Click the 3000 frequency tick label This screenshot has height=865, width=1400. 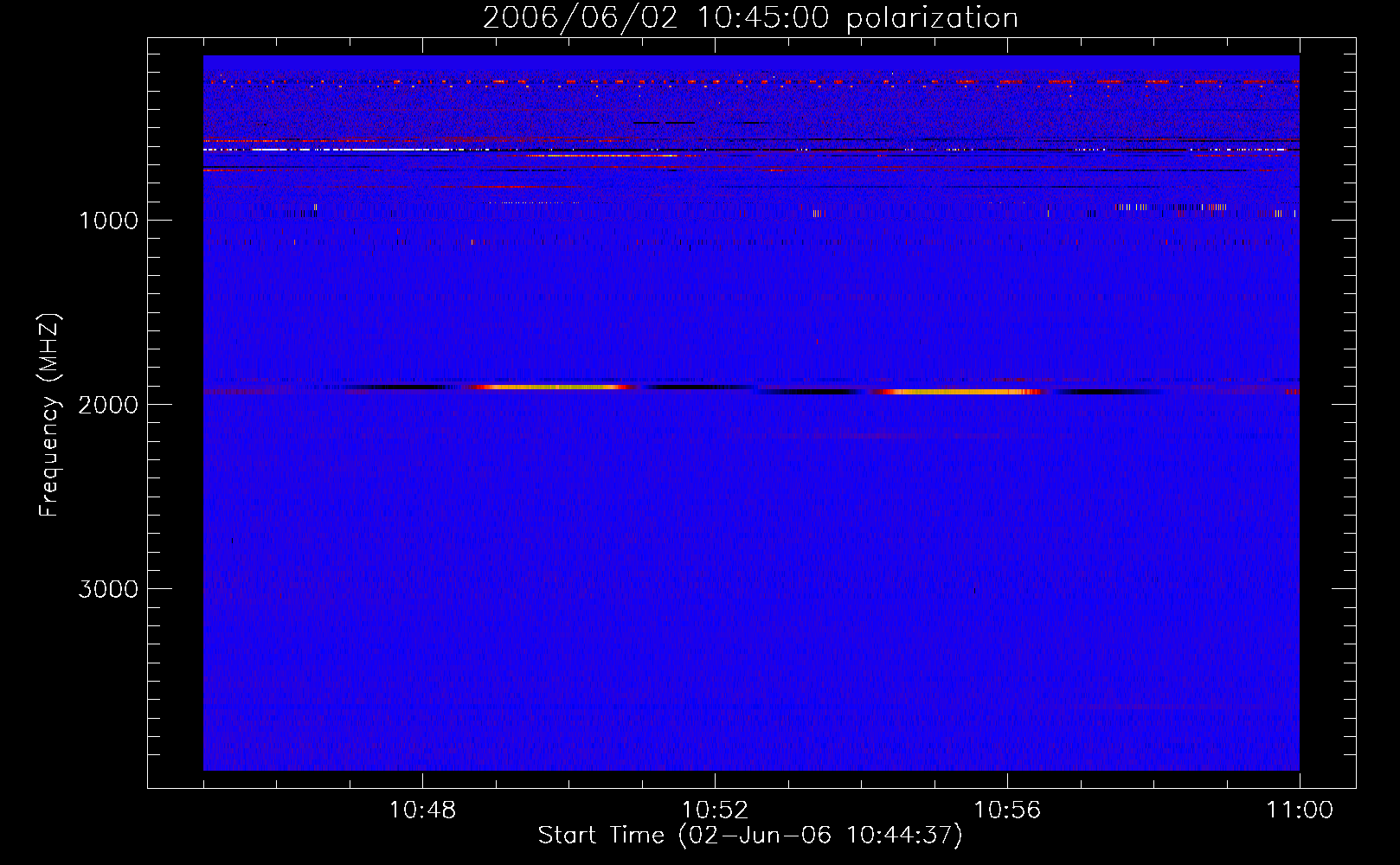pos(108,589)
